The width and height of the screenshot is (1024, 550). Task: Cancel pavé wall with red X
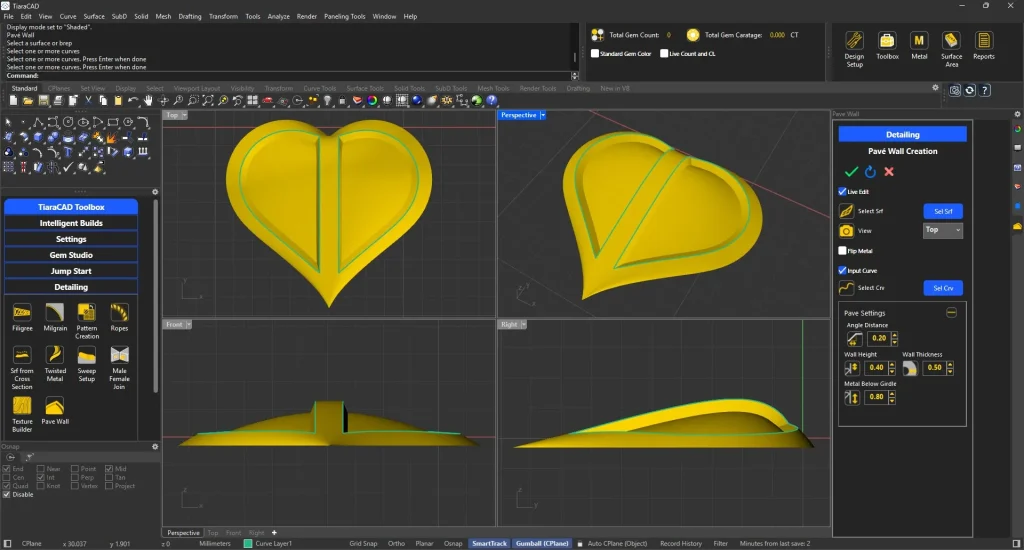click(x=889, y=172)
